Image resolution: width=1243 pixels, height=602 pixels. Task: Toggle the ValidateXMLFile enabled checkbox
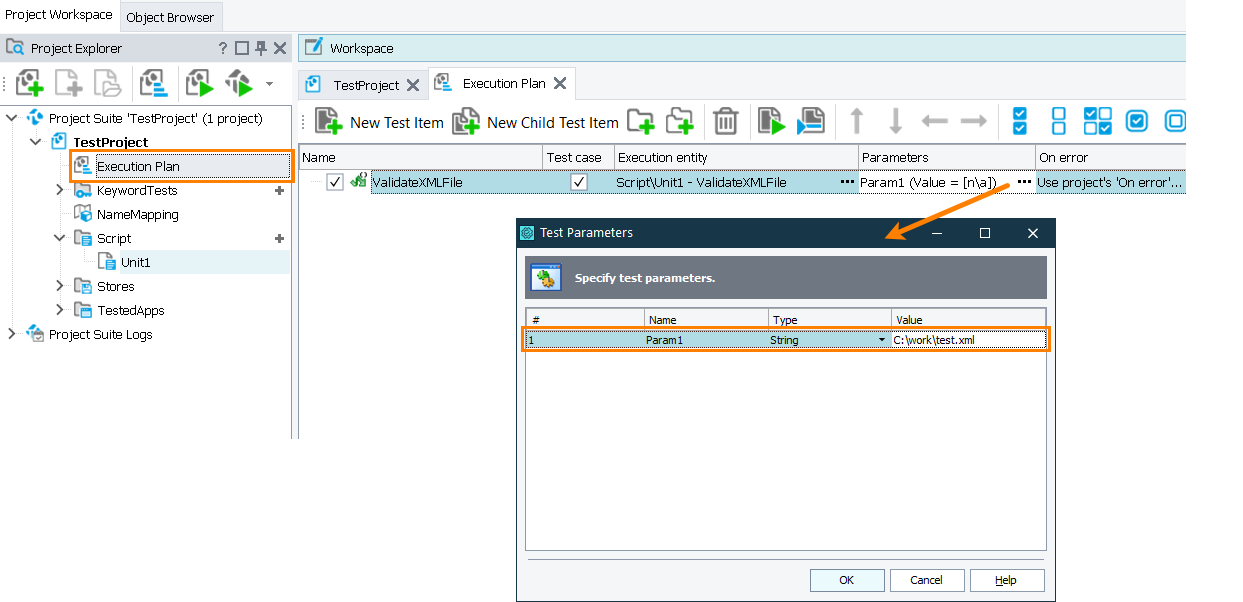(335, 182)
